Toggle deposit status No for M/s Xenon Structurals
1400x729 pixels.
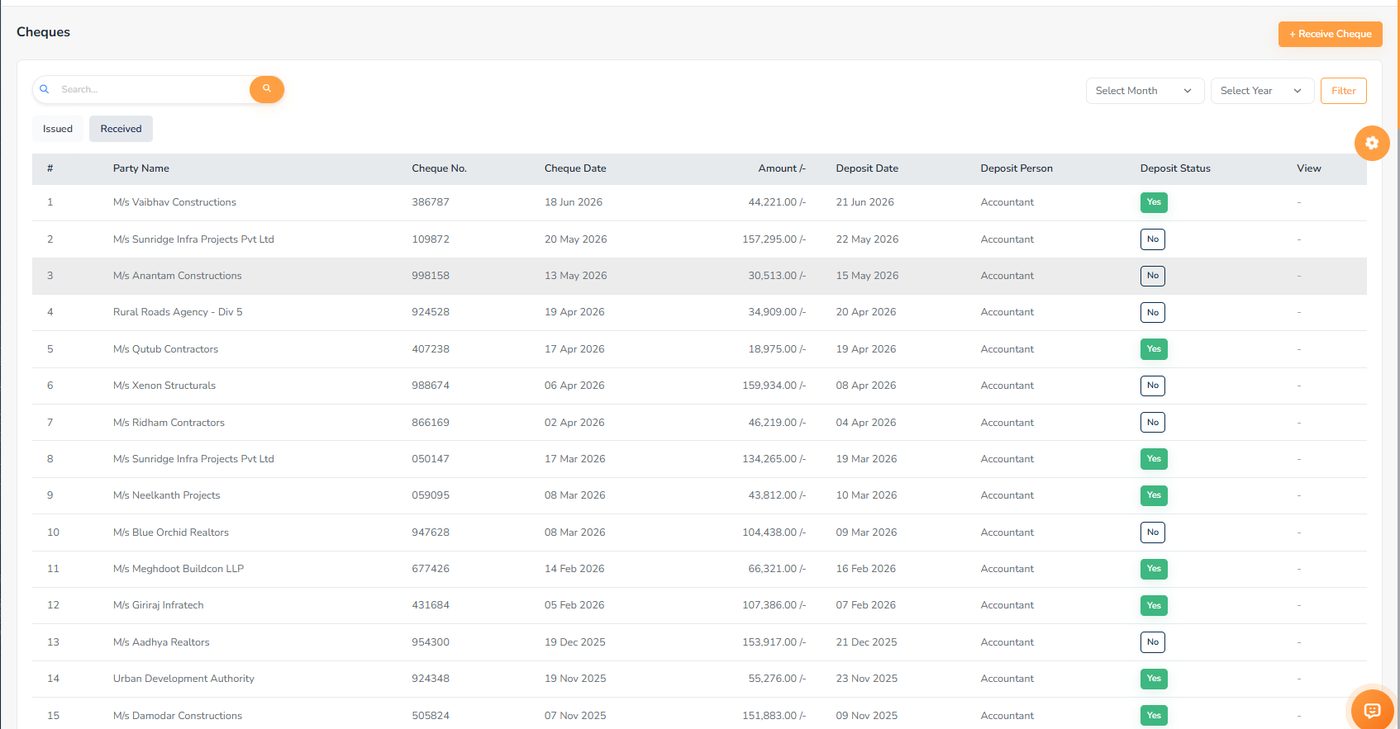[x=1153, y=385]
